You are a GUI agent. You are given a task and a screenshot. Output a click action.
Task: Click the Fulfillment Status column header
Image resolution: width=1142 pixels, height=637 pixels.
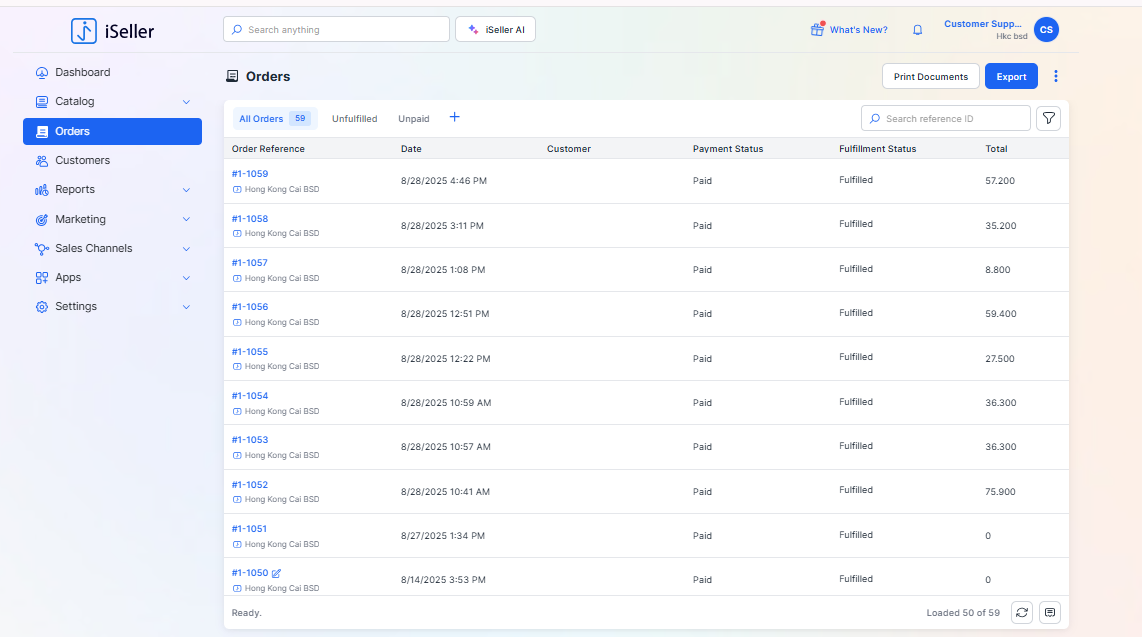pos(878,149)
